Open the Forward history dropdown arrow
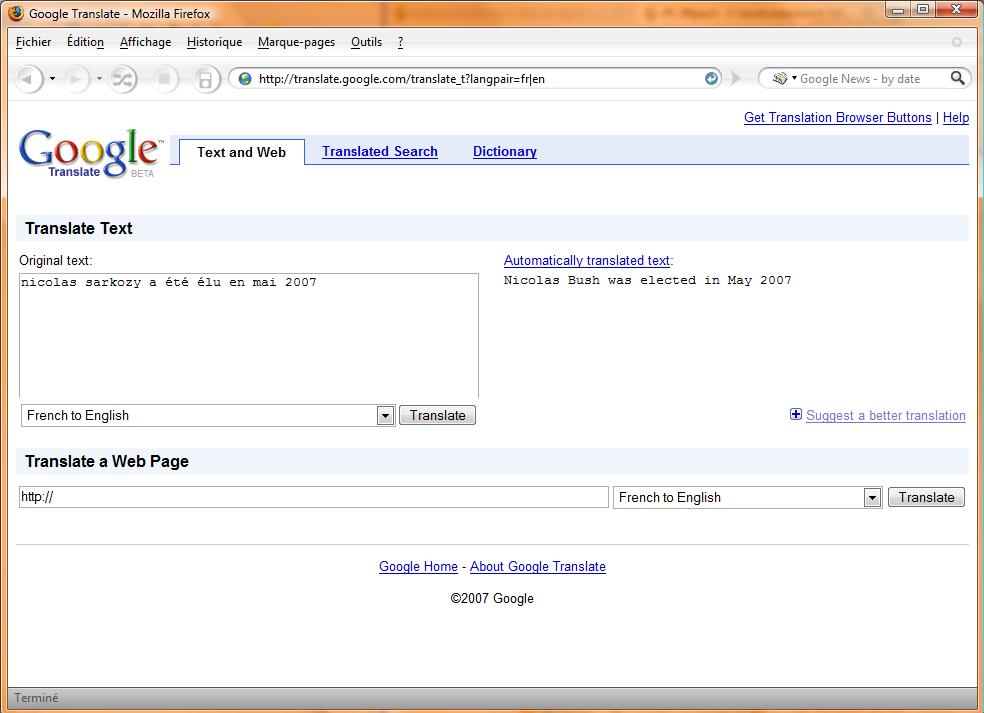Viewport: 984px width, 713px height. point(99,79)
